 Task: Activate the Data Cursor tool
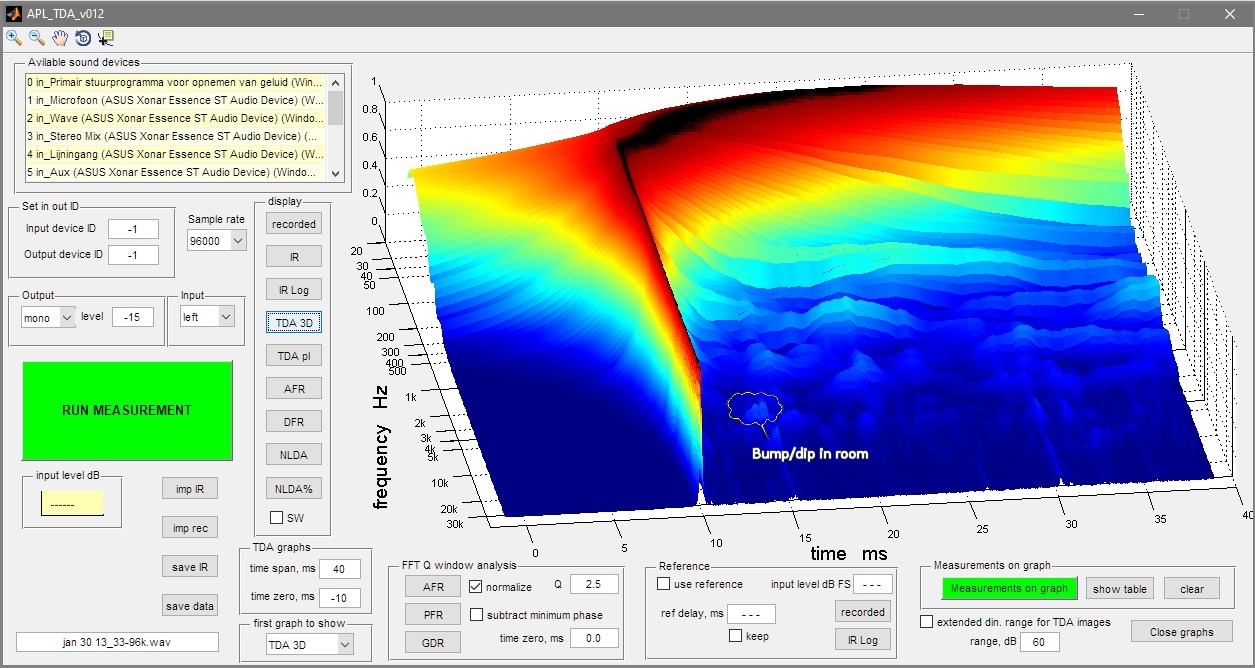[x=106, y=38]
